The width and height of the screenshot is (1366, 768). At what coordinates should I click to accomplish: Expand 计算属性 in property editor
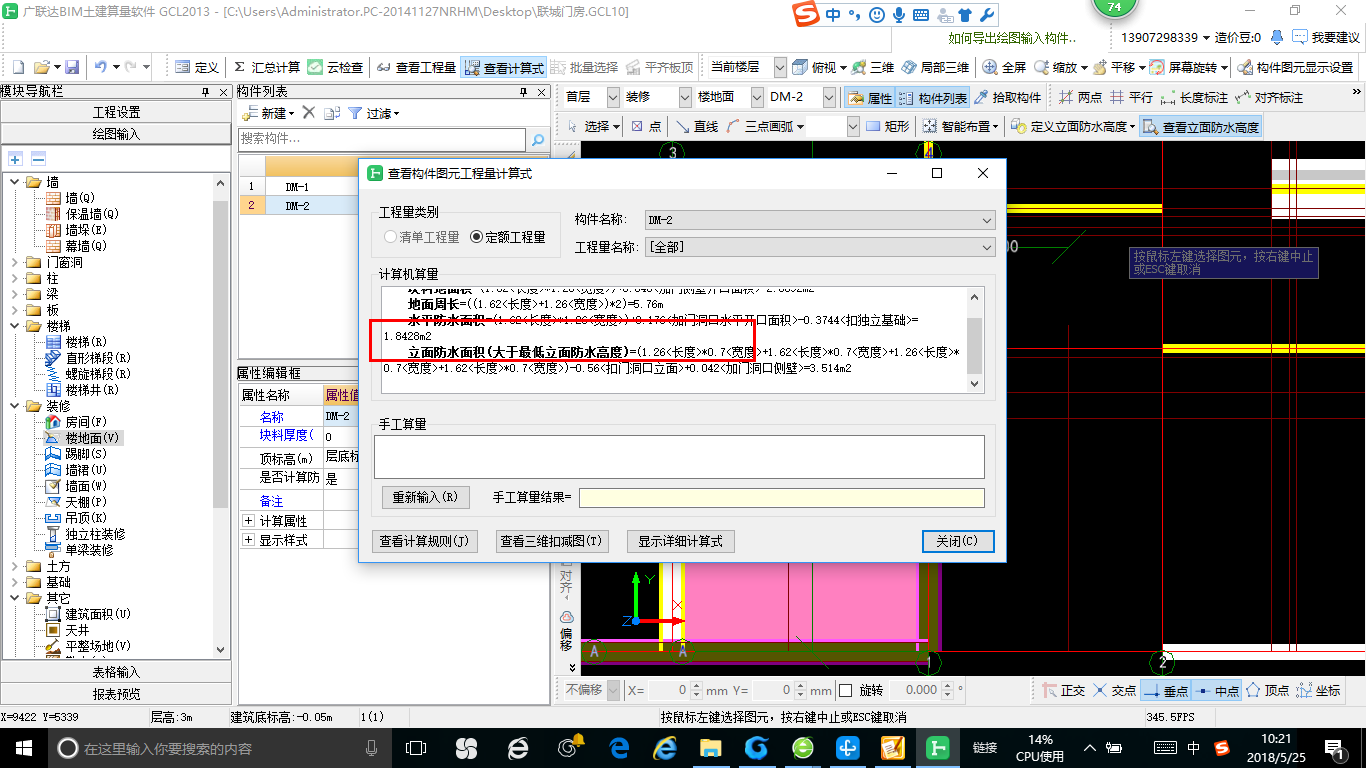(x=248, y=521)
